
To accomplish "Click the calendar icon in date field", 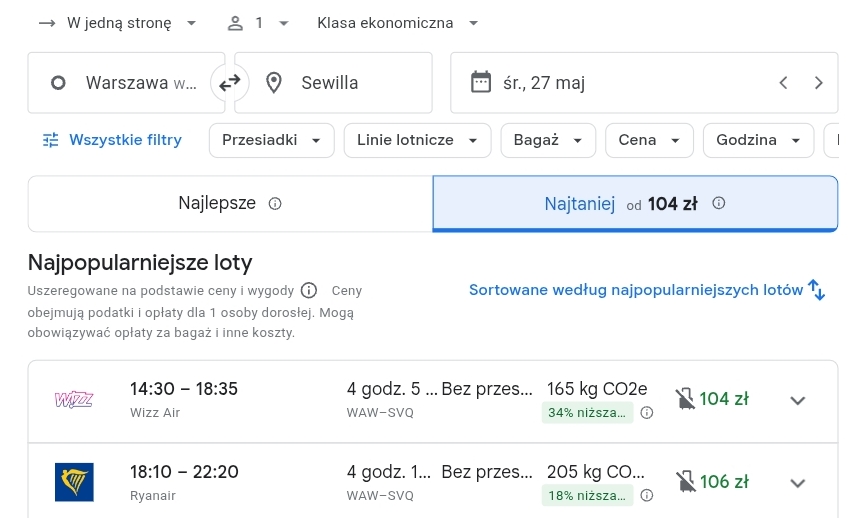I will (x=480, y=82).
